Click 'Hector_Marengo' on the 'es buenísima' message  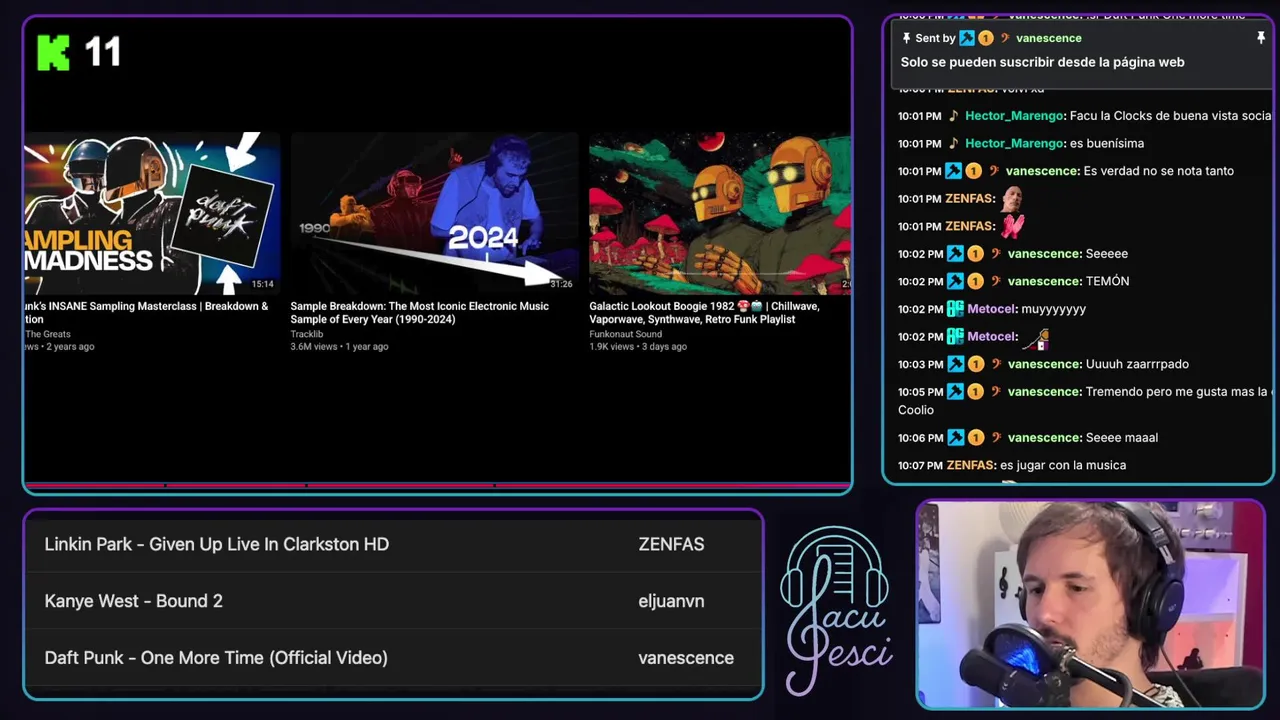point(1013,143)
